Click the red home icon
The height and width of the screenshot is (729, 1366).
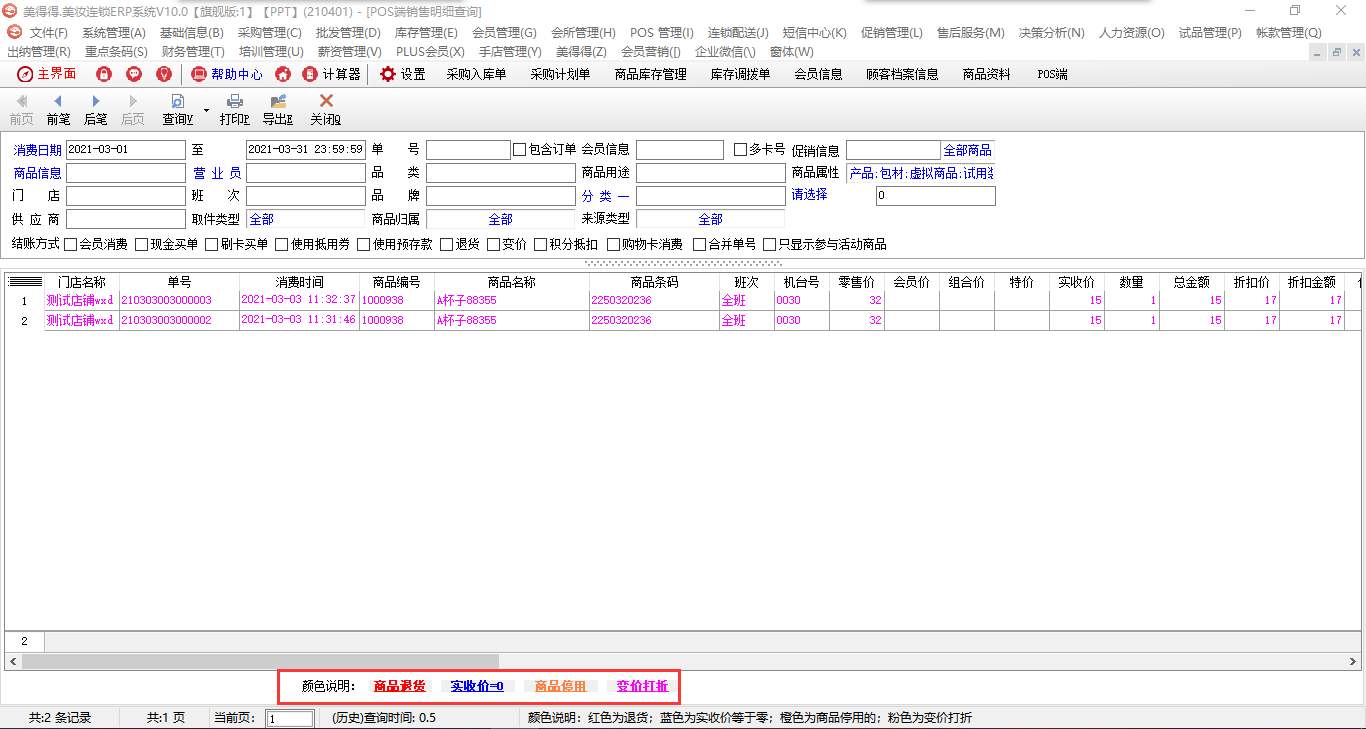tap(283, 74)
